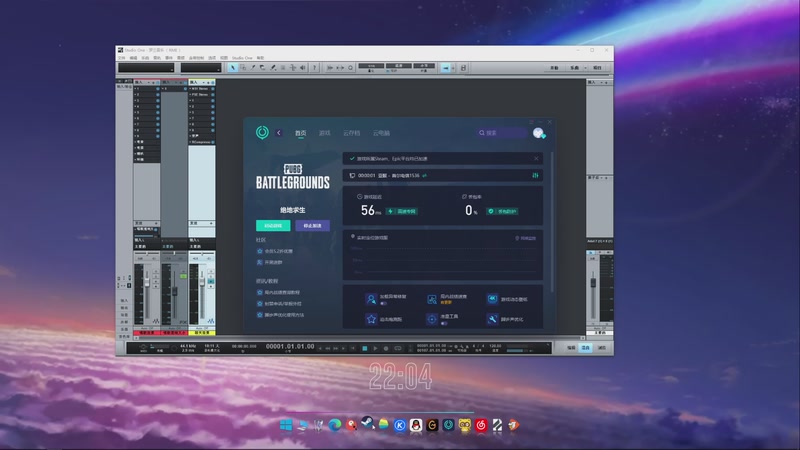
Task: Toggle the Loop button in the transport bar
Action: pos(397,348)
